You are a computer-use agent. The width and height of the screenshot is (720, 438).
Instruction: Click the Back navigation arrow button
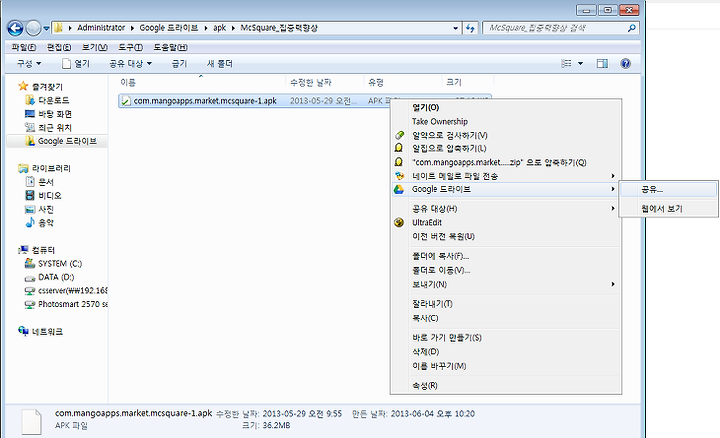pos(15,28)
